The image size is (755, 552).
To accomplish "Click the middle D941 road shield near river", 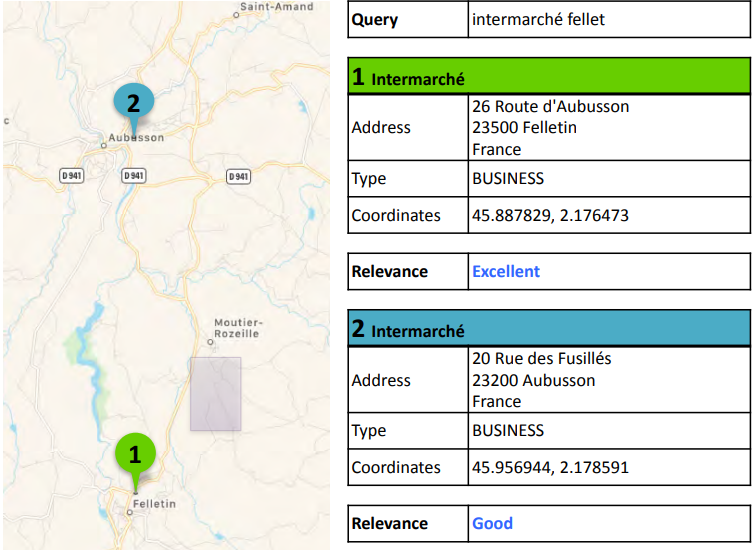I will [x=133, y=176].
